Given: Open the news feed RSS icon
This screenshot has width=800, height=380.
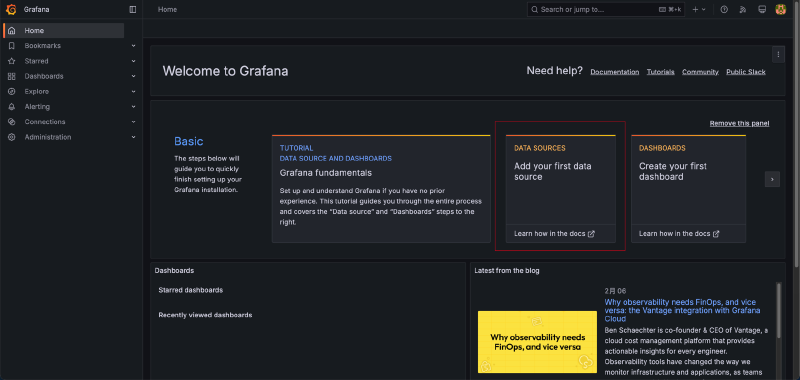Looking at the screenshot, I should tap(743, 9).
